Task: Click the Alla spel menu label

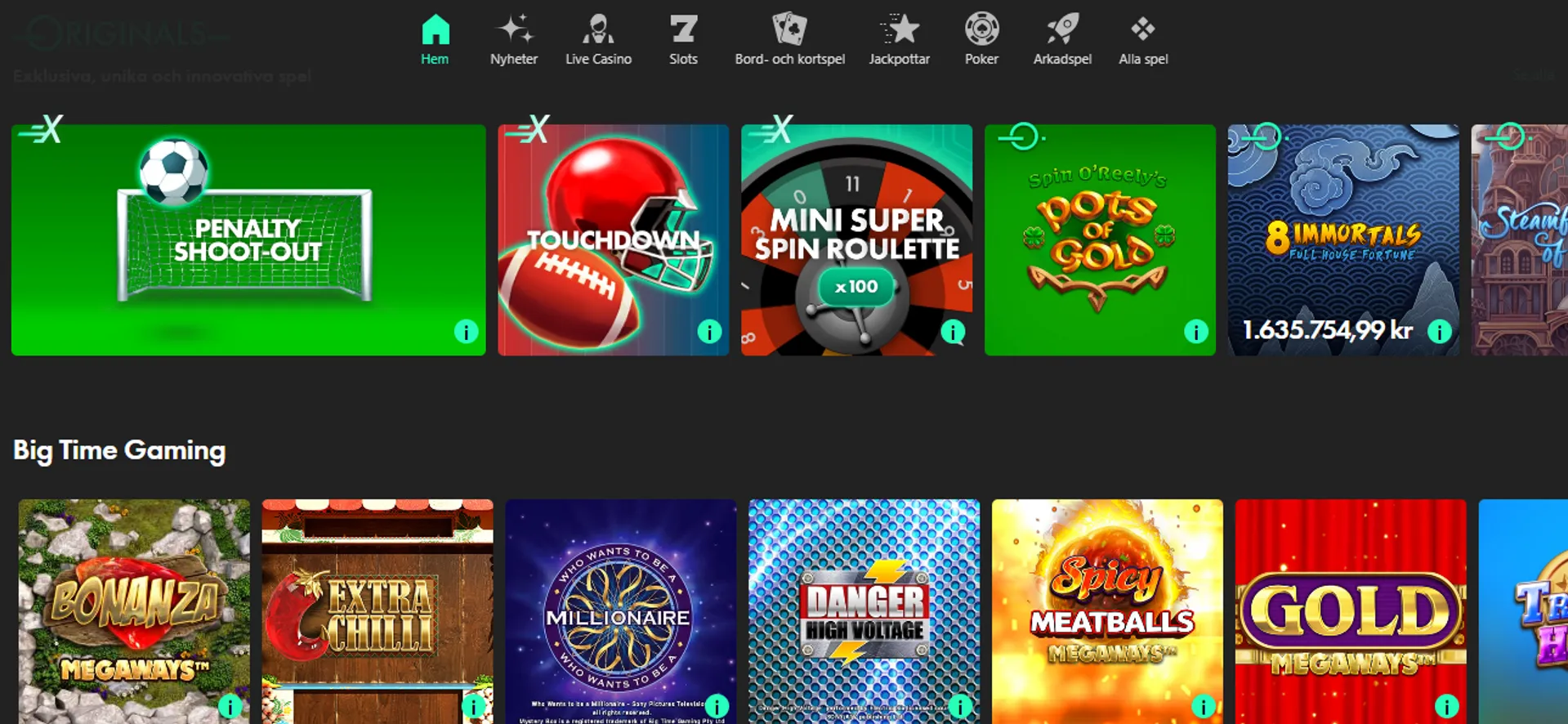Action: pos(1143,59)
